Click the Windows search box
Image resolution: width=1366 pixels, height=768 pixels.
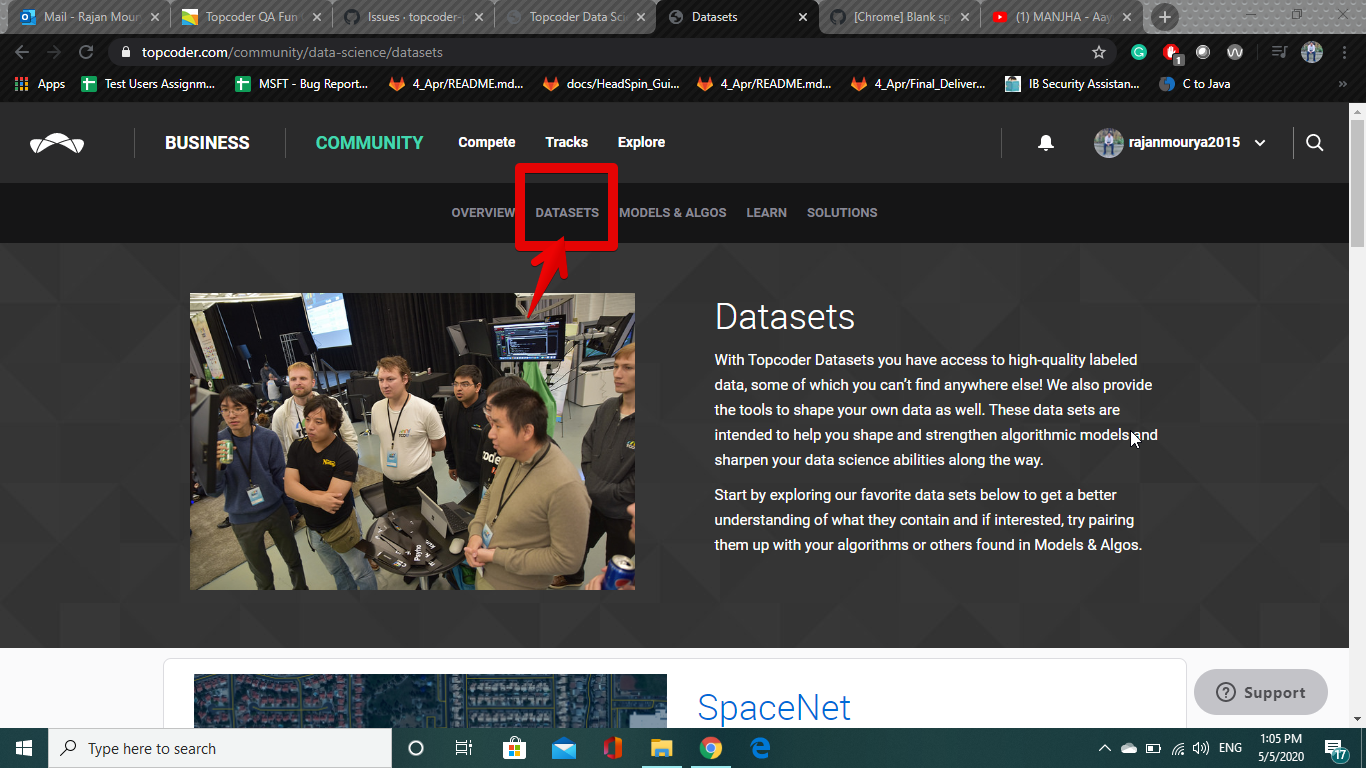pyautogui.click(x=219, y=748)
